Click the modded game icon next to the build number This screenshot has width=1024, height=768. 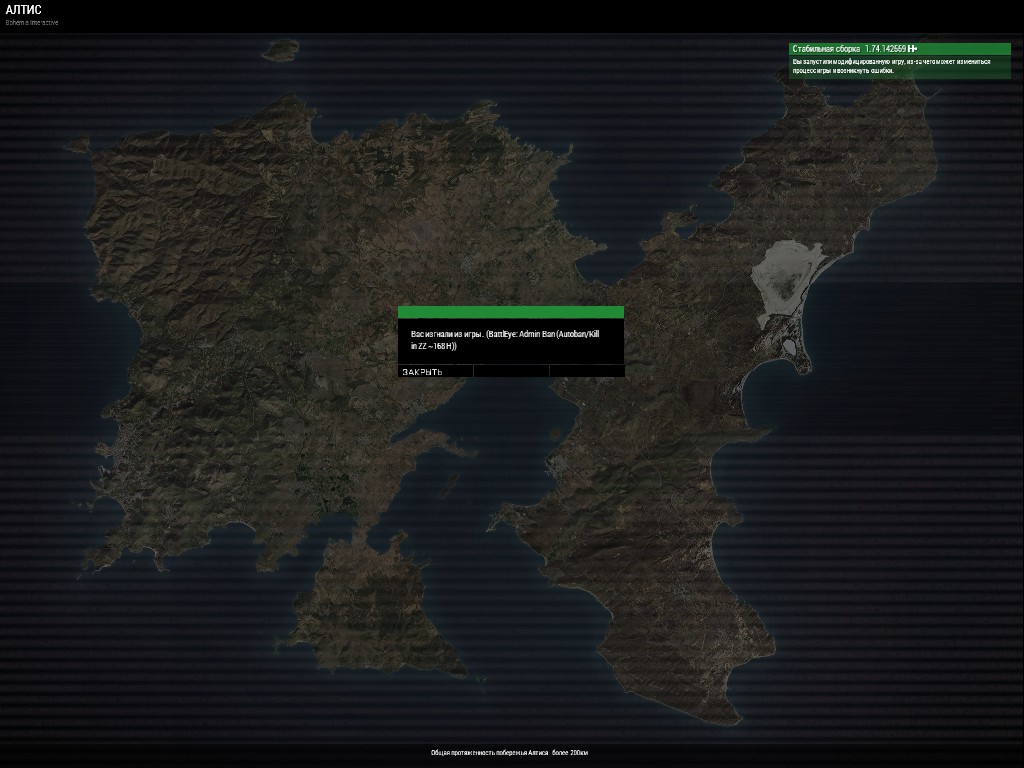coord(912,49)
